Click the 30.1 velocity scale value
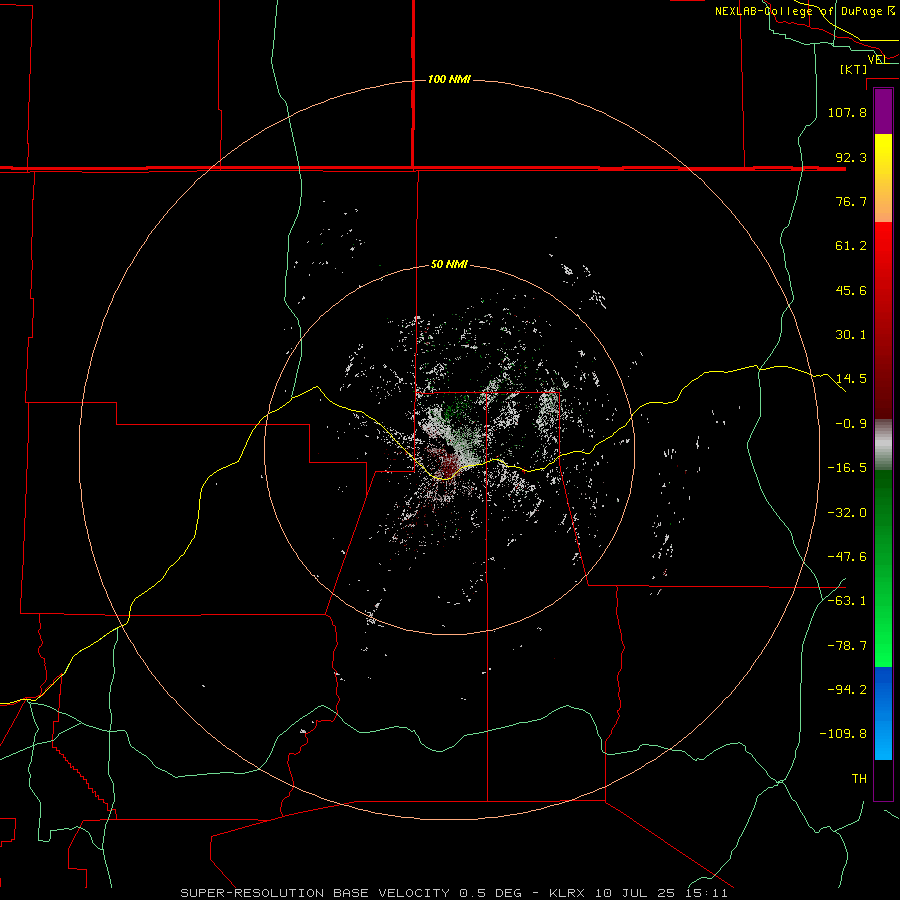 click(x=851, y=335)
